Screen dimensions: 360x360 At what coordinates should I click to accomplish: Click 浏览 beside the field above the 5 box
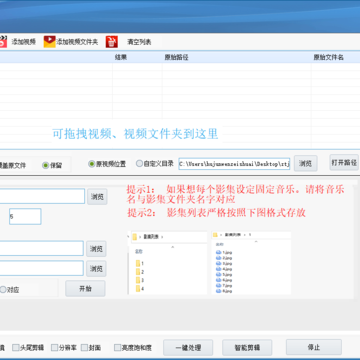point(97,197)
